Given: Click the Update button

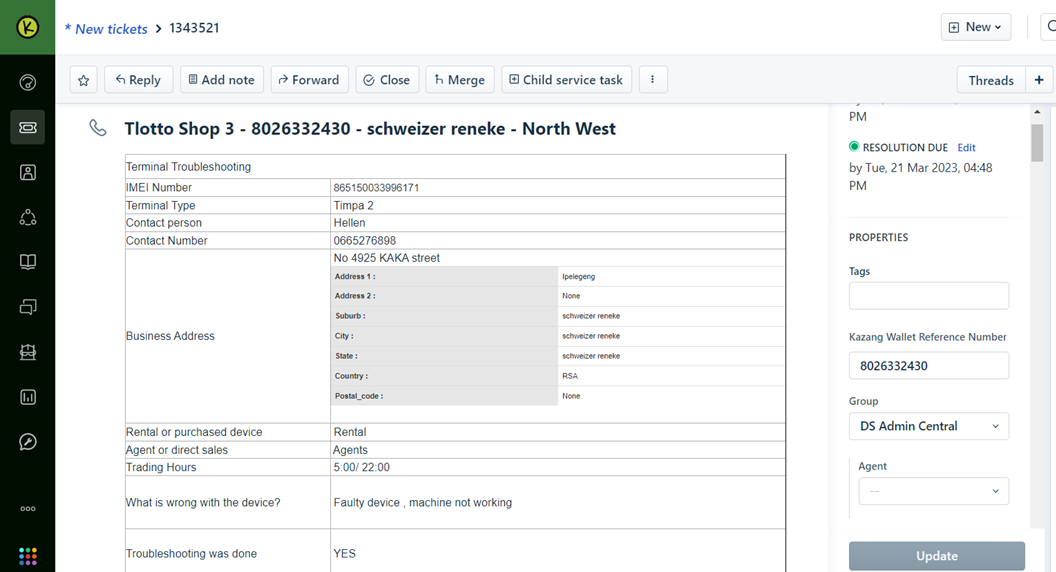Looking at the screenshot, I should click(937, 556).
